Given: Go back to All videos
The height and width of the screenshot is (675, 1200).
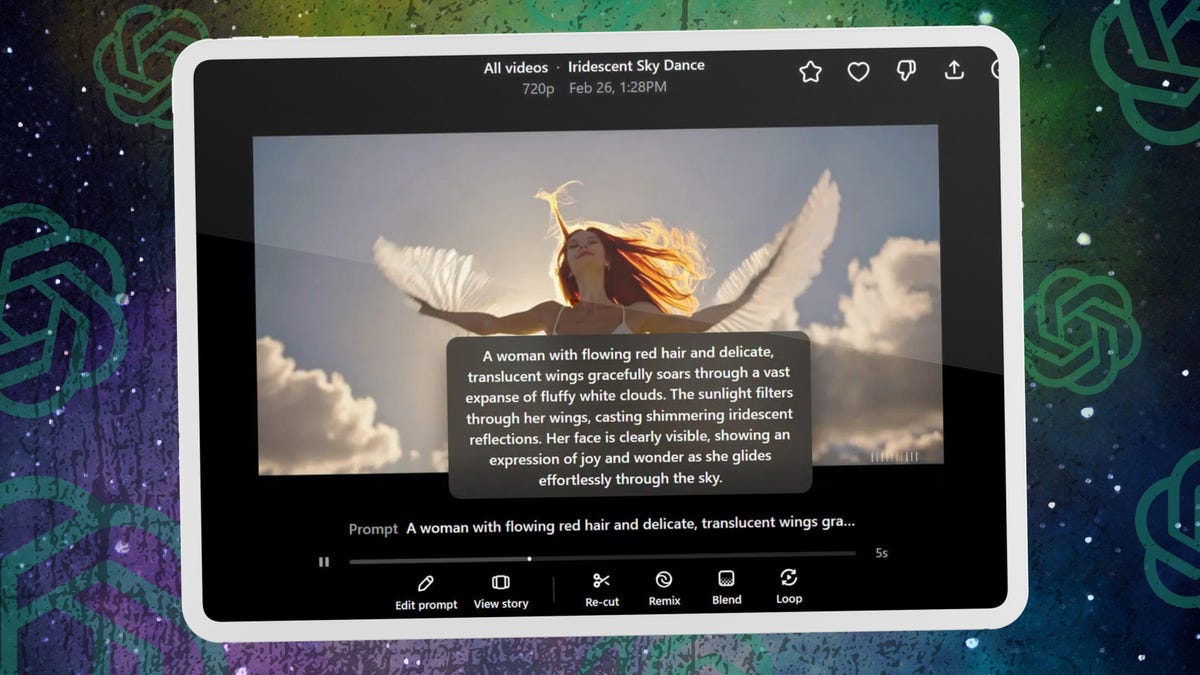Looking at the screenshot, I should click(515, 68).
